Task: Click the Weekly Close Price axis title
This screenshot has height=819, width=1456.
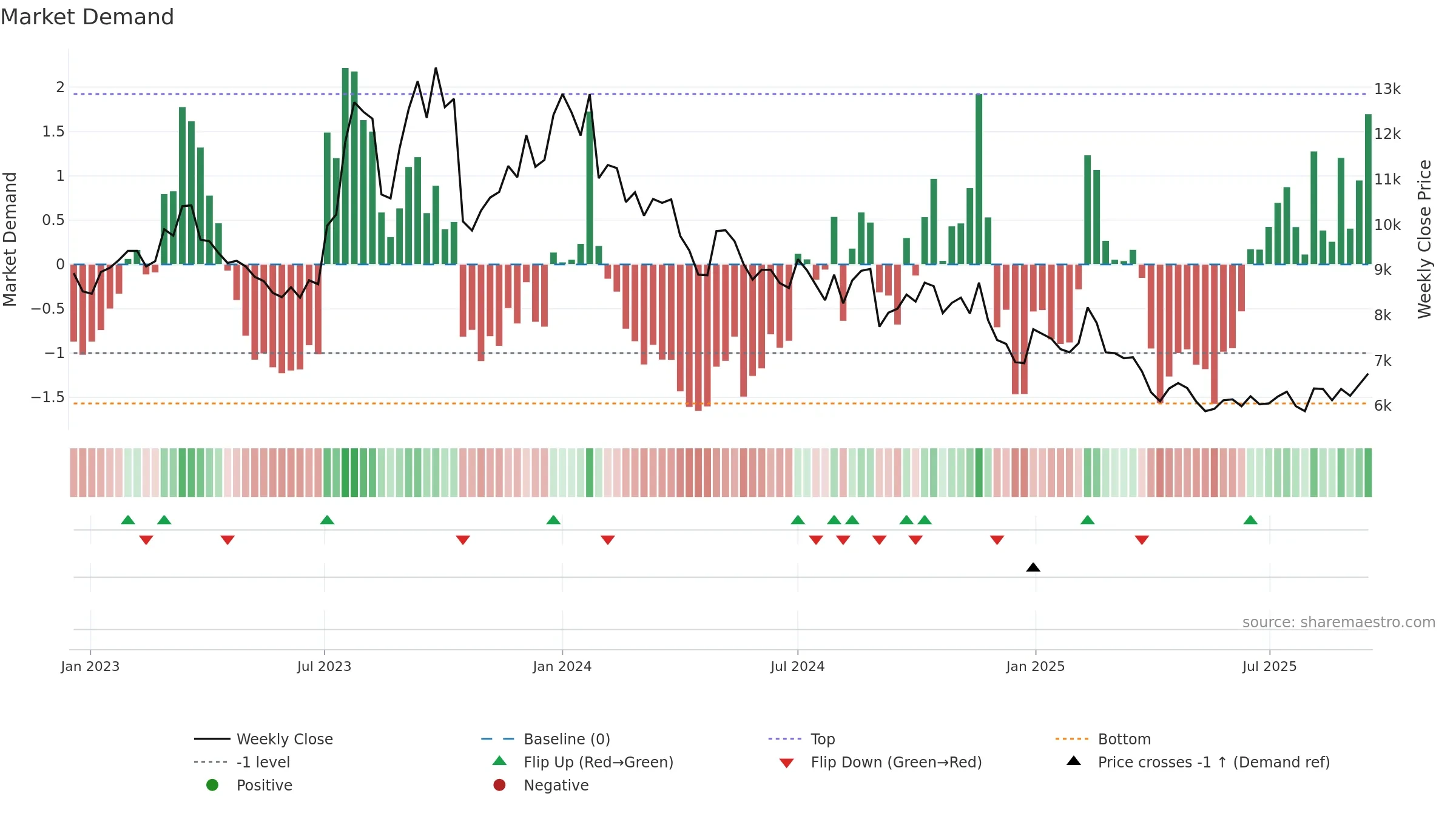Action: (1424, 239)
